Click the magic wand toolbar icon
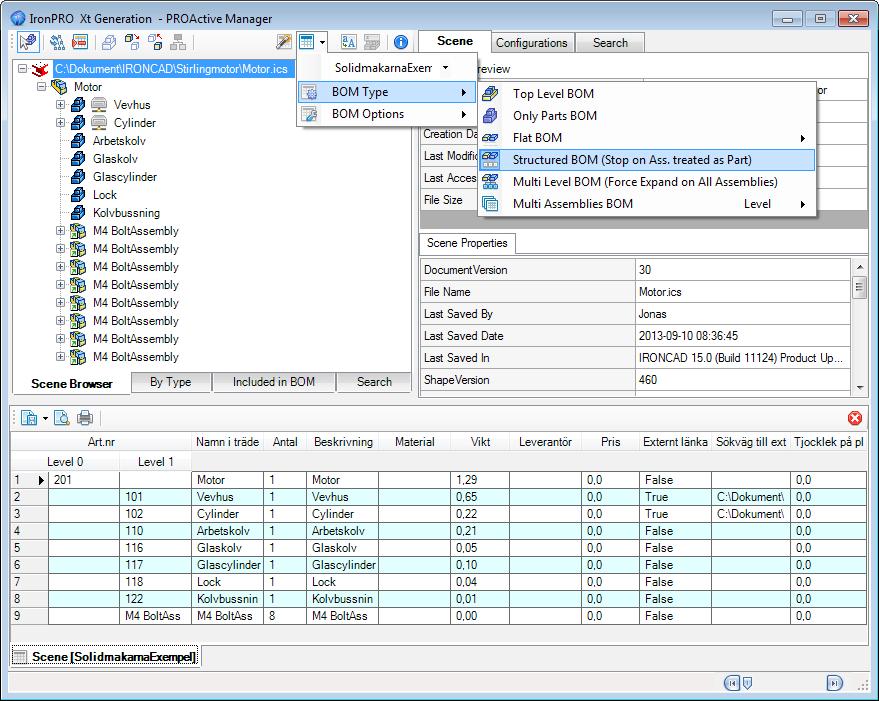The width and height of the screenshot is (879, 701). pyautogui.click(x=284, y=41)
